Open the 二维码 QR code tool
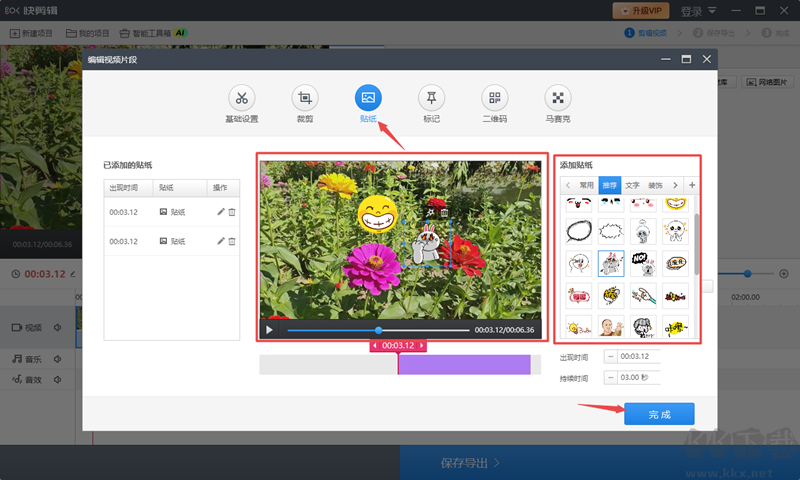Screen dimensions: 800x480 pyautogui.click(x=494, y=97)
